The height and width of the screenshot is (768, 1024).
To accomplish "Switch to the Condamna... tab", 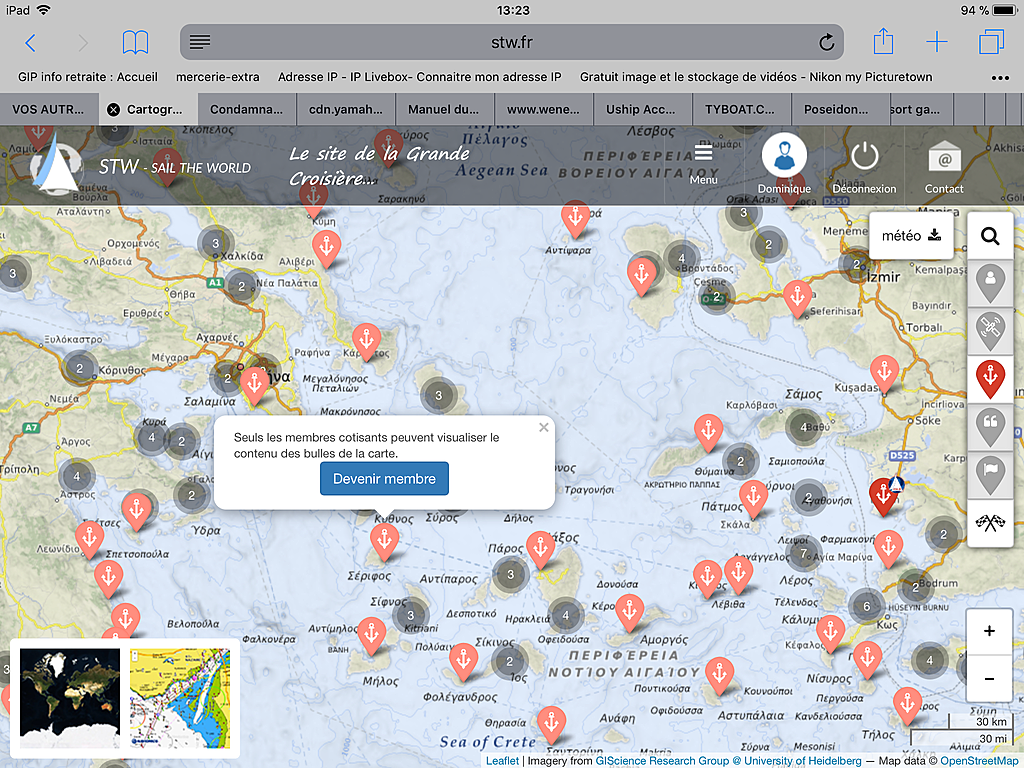I will coord(246,110).
